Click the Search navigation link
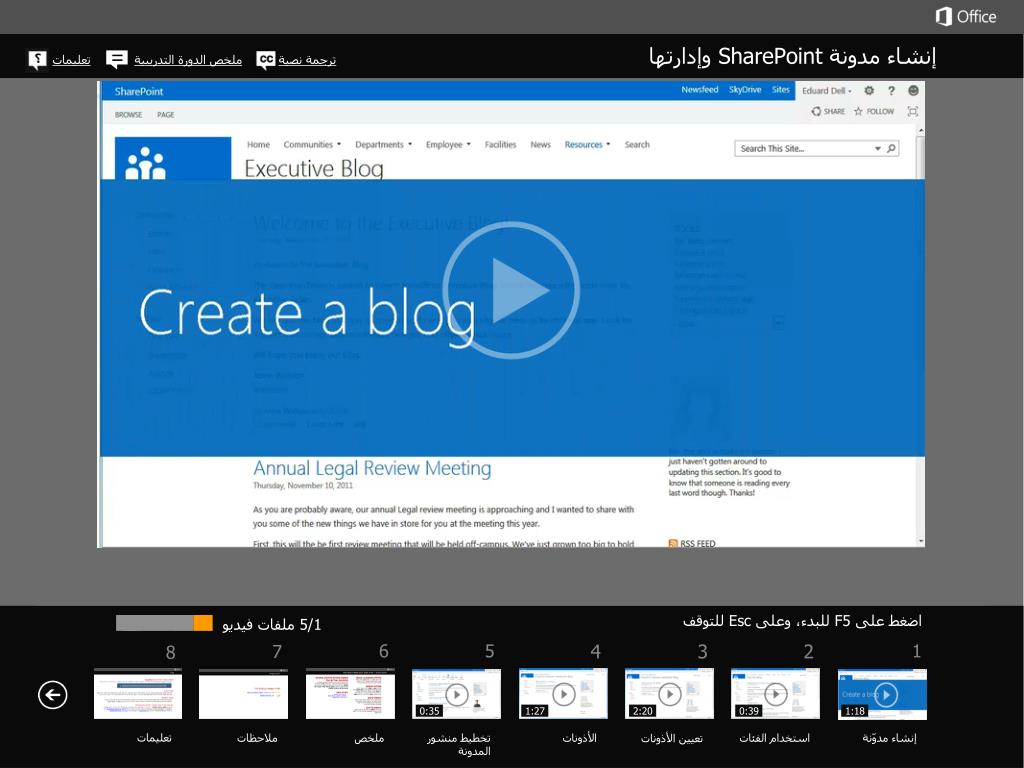This screenshot has width=1024, height=768. (637, 144)
